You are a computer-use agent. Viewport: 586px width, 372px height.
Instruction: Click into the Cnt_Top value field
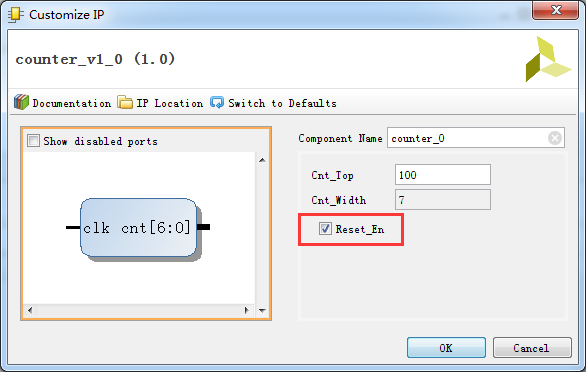[x=443, y=175]
